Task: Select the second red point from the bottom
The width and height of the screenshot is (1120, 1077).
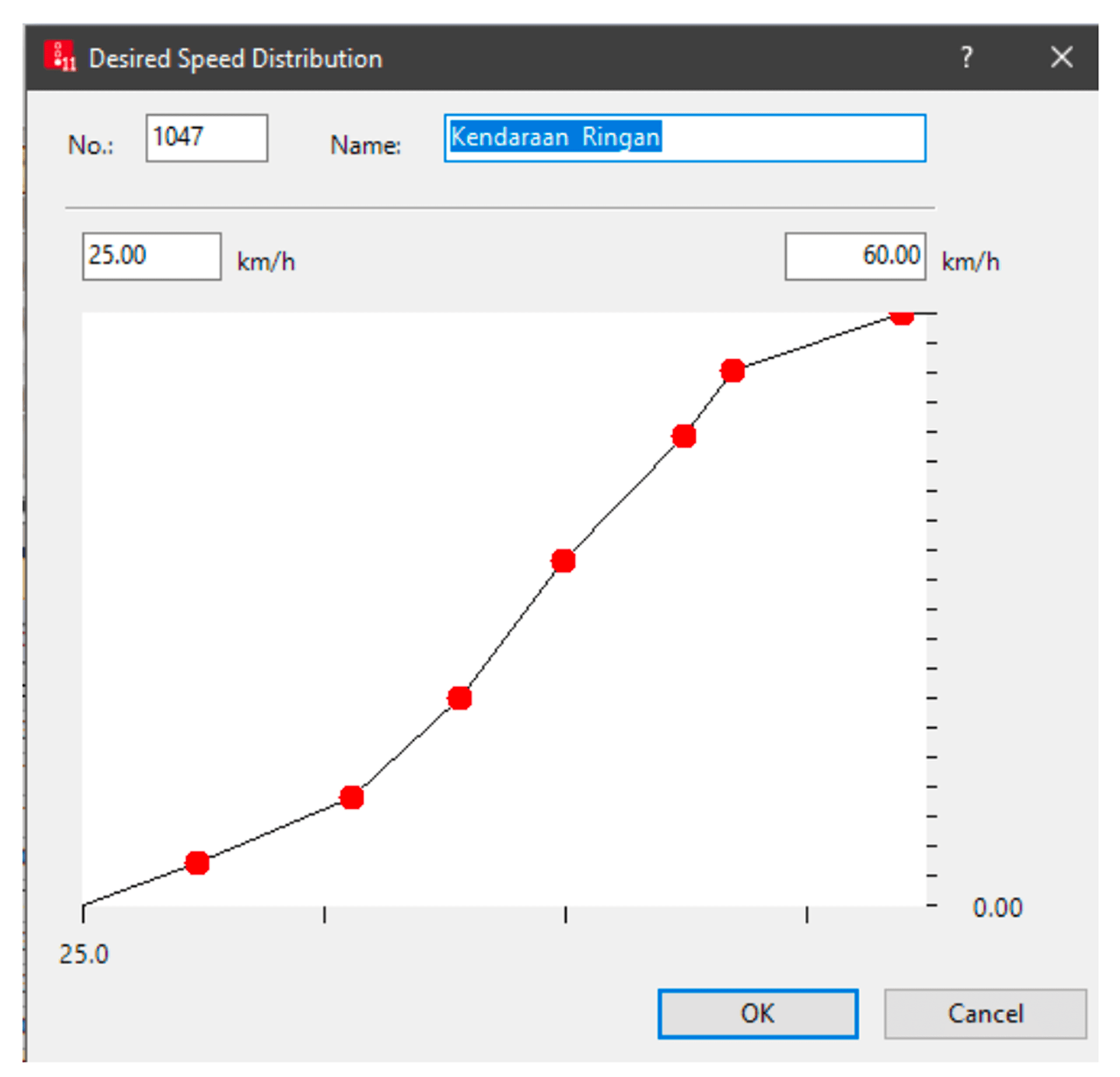Action: (x=352, y=797)
